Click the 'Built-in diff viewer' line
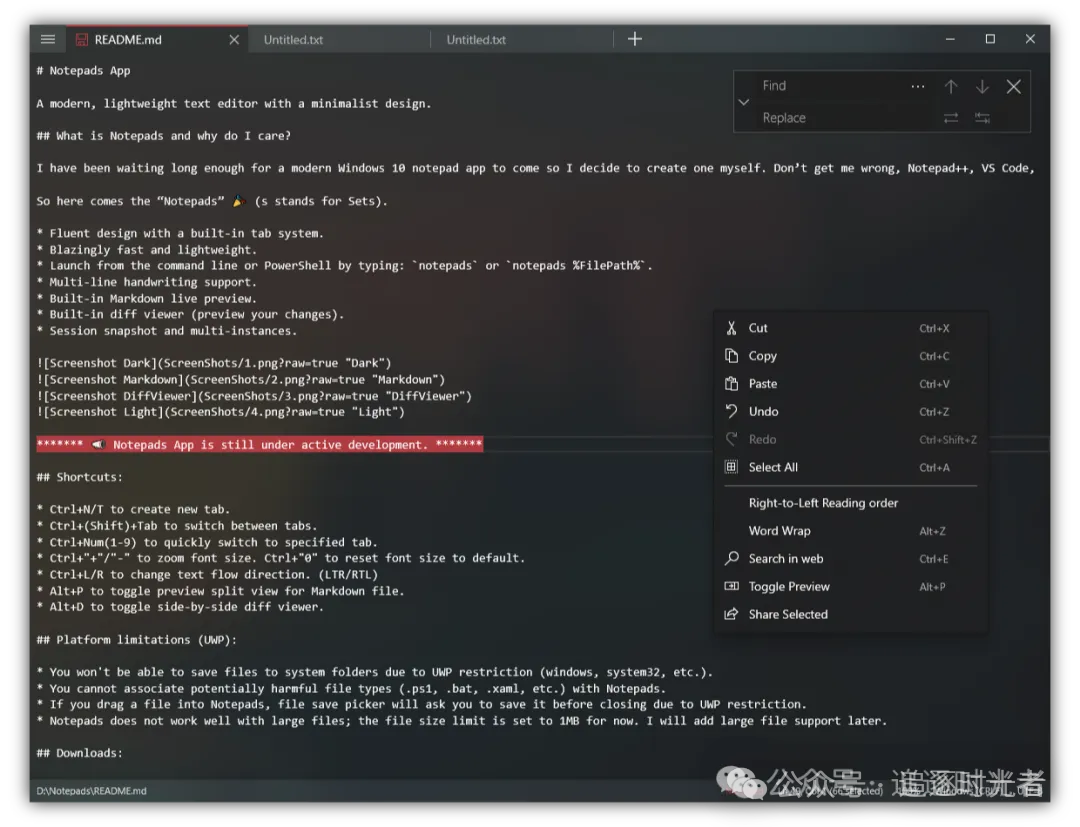The image size is (1080, 827). [190, 315]
